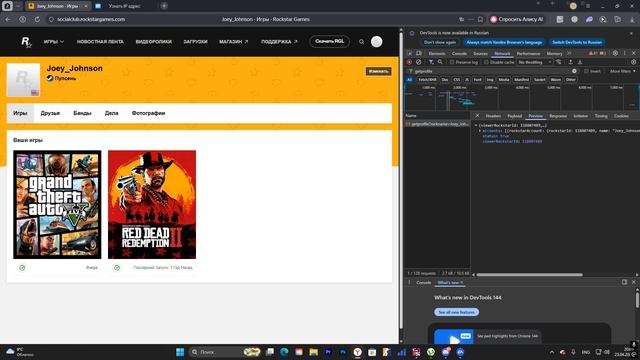Click the Don't show again button
640x360 pixels.
coord(440,42)
